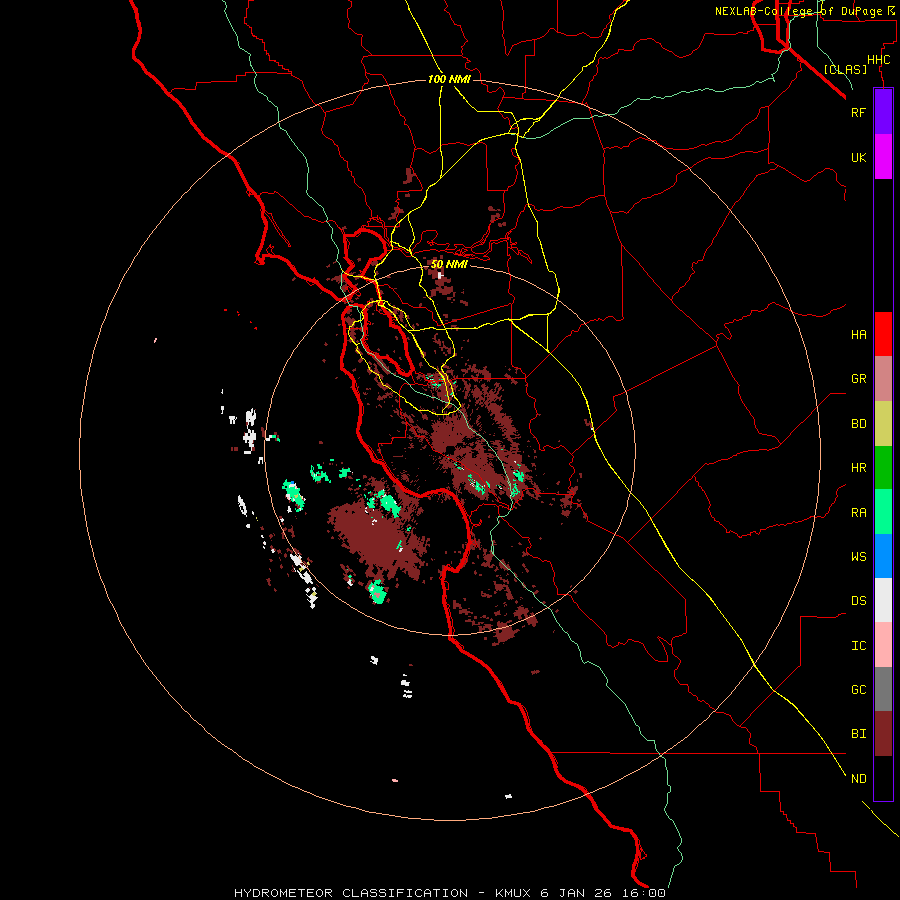This screenshot has width=900, height=900.
Task: Click the 100 NMI range ring label
Action: [449, 79]
